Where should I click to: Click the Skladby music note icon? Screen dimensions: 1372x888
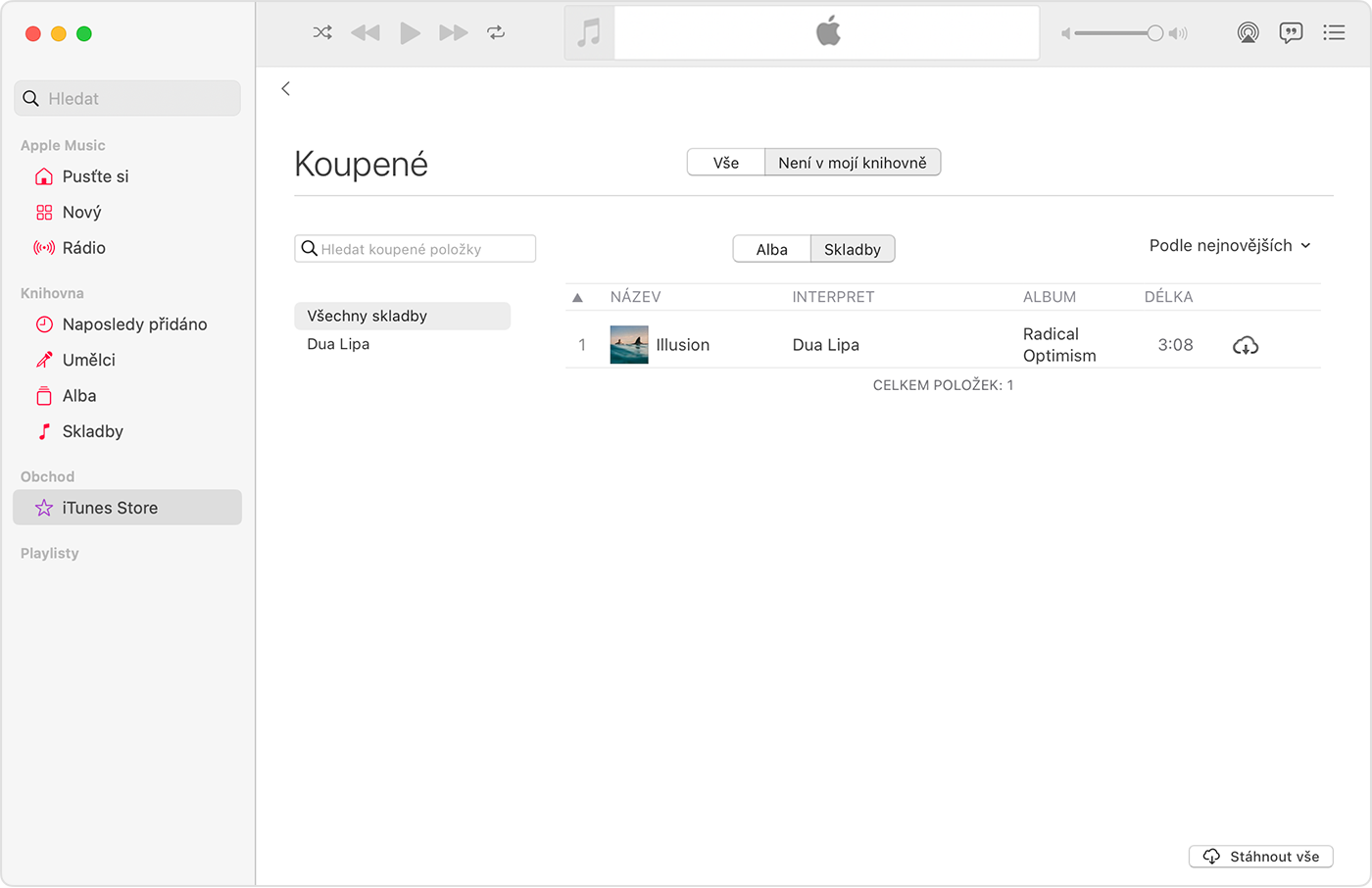click(44, 431)
